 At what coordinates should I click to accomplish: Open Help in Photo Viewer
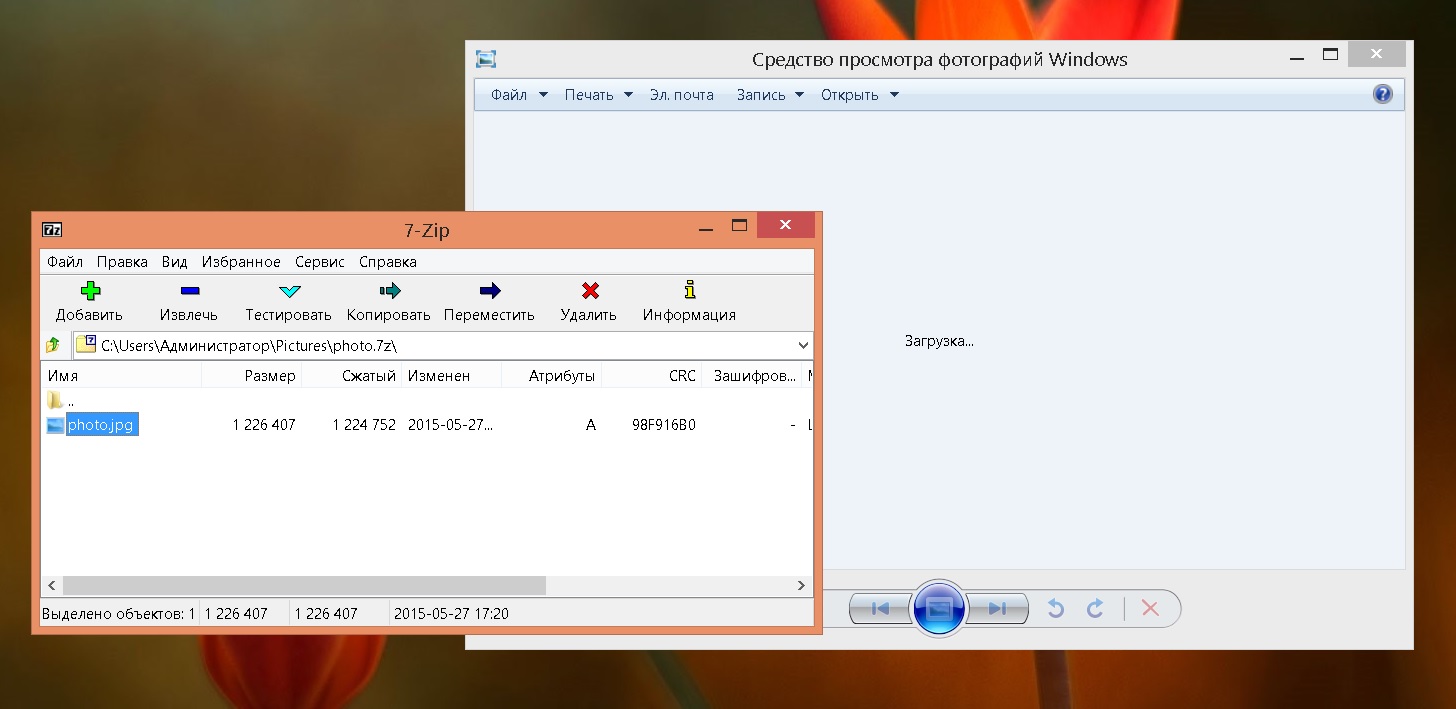pos(1383,94)
